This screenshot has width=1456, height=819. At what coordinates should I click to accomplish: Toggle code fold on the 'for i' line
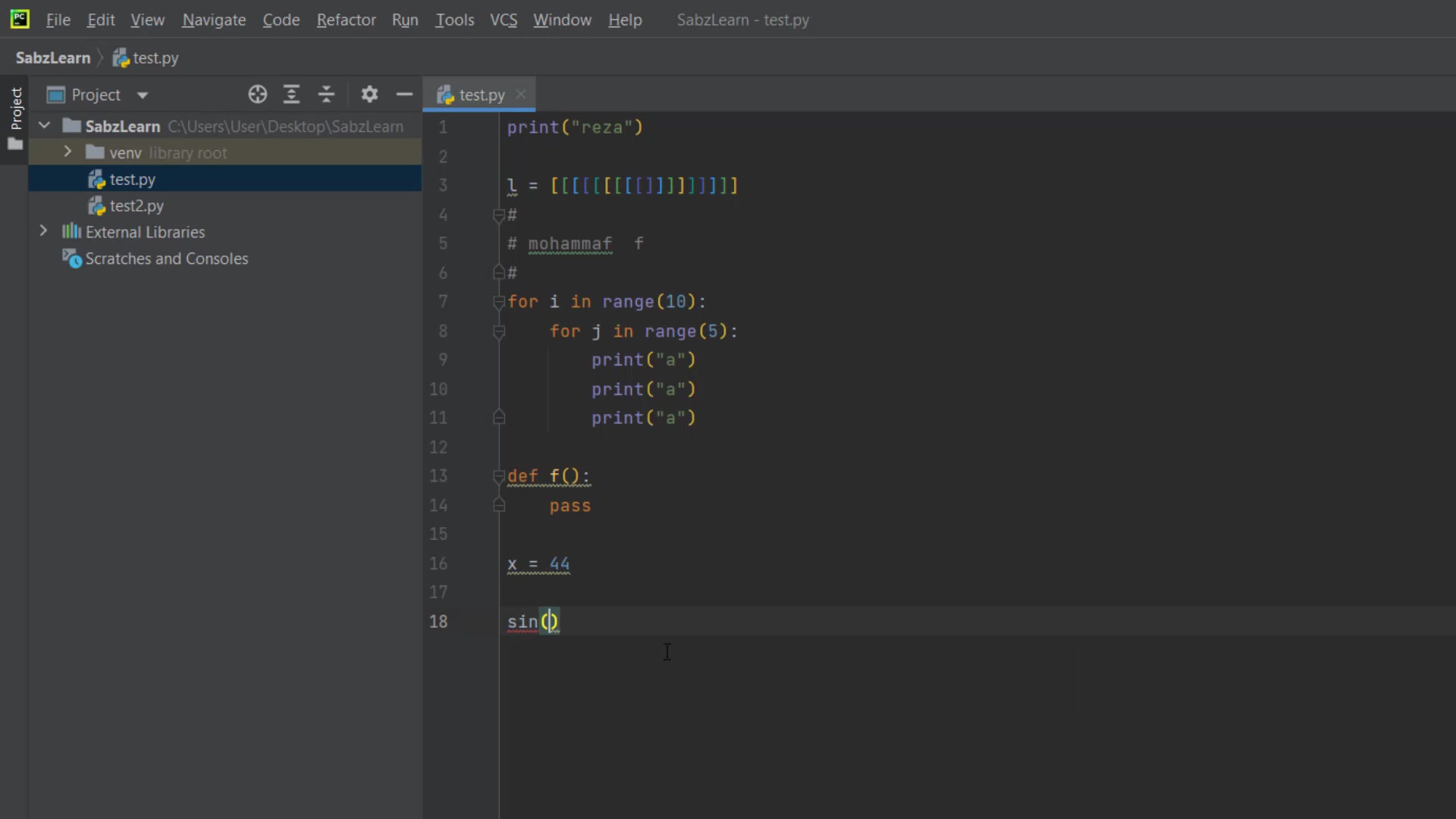[x=499, y=302]
